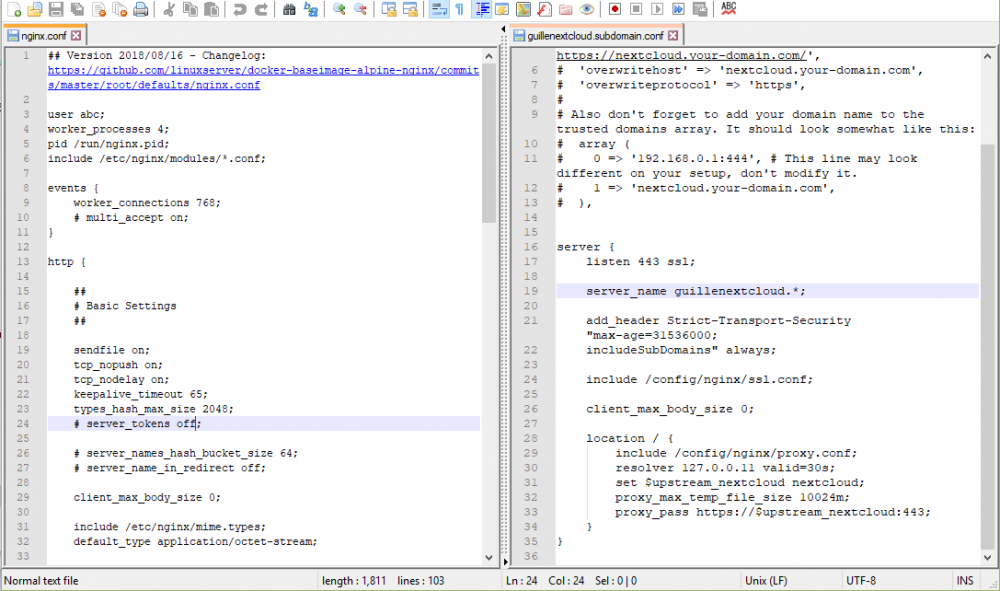Show the Document Map panel
The image size is (1000, 591).
[523, 9]
